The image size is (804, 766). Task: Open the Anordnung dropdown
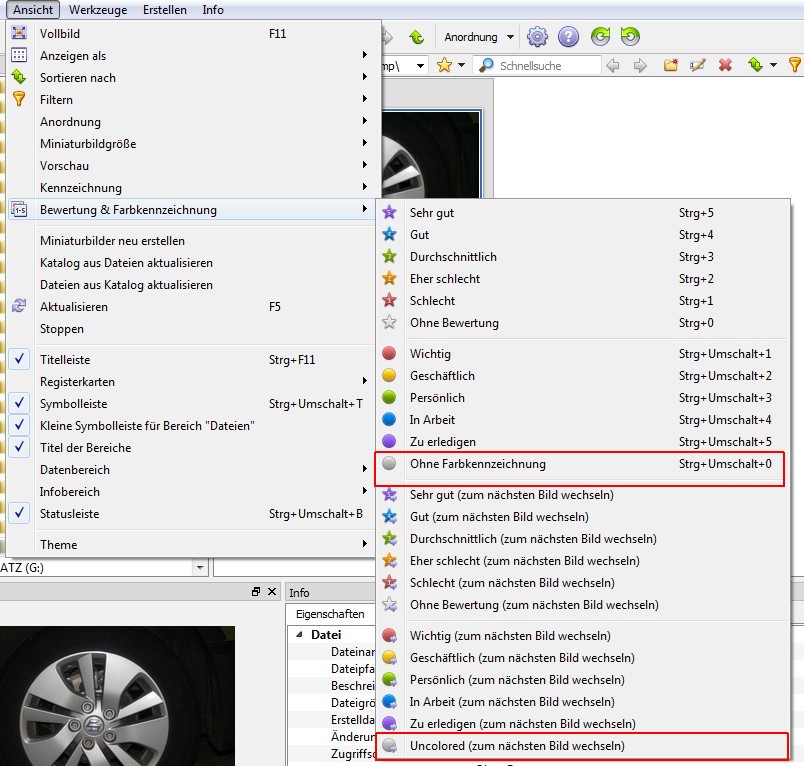tap(479, 37)
